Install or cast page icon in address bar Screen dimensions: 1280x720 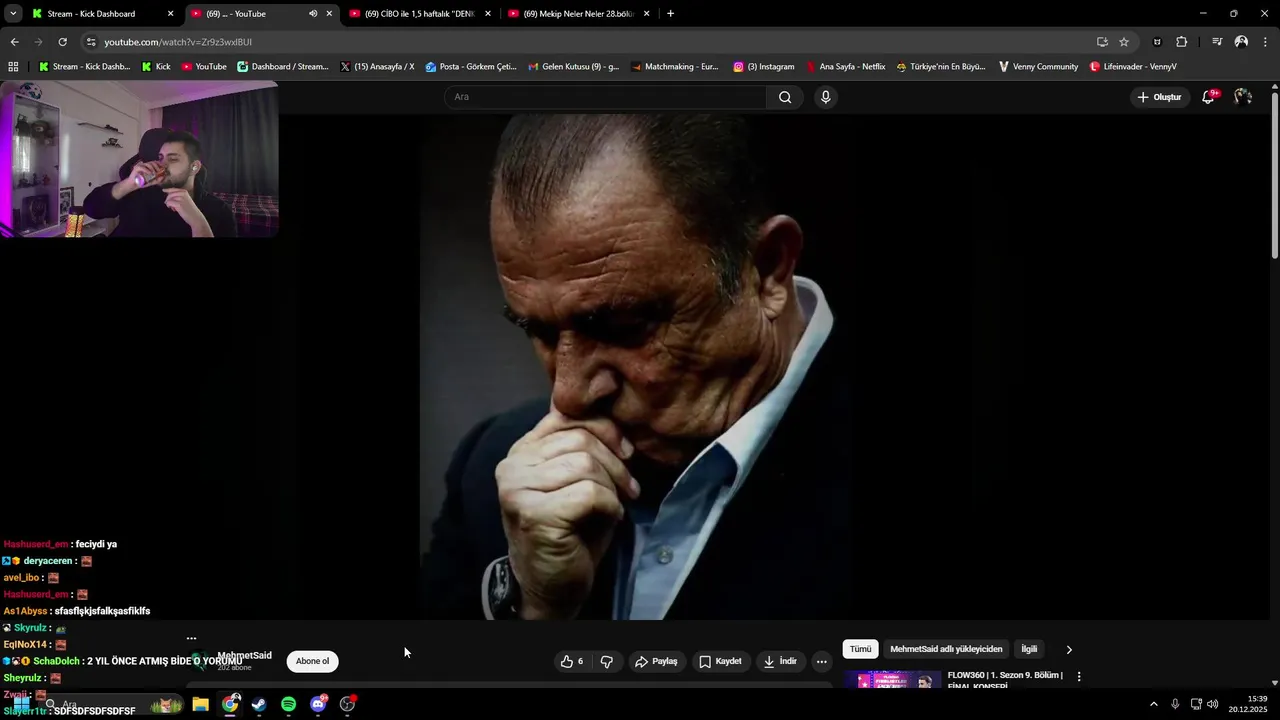(1102, 42)
